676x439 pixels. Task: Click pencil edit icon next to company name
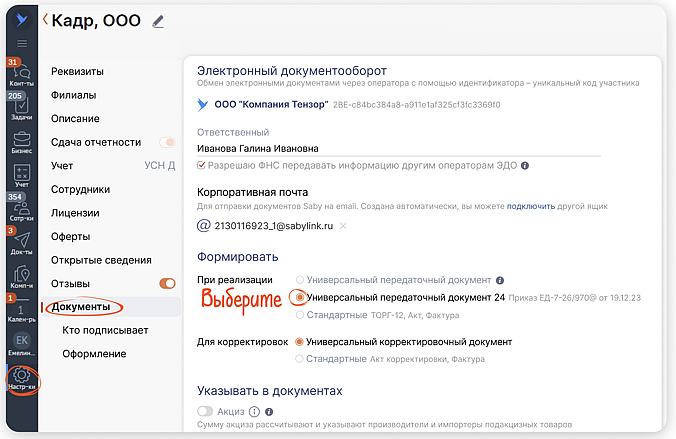click(157, 21)
